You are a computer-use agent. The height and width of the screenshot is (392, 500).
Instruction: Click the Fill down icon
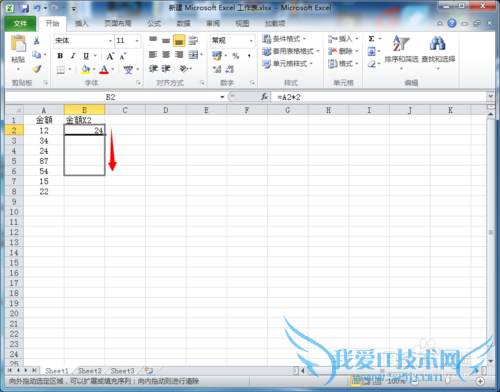[371, 51]
